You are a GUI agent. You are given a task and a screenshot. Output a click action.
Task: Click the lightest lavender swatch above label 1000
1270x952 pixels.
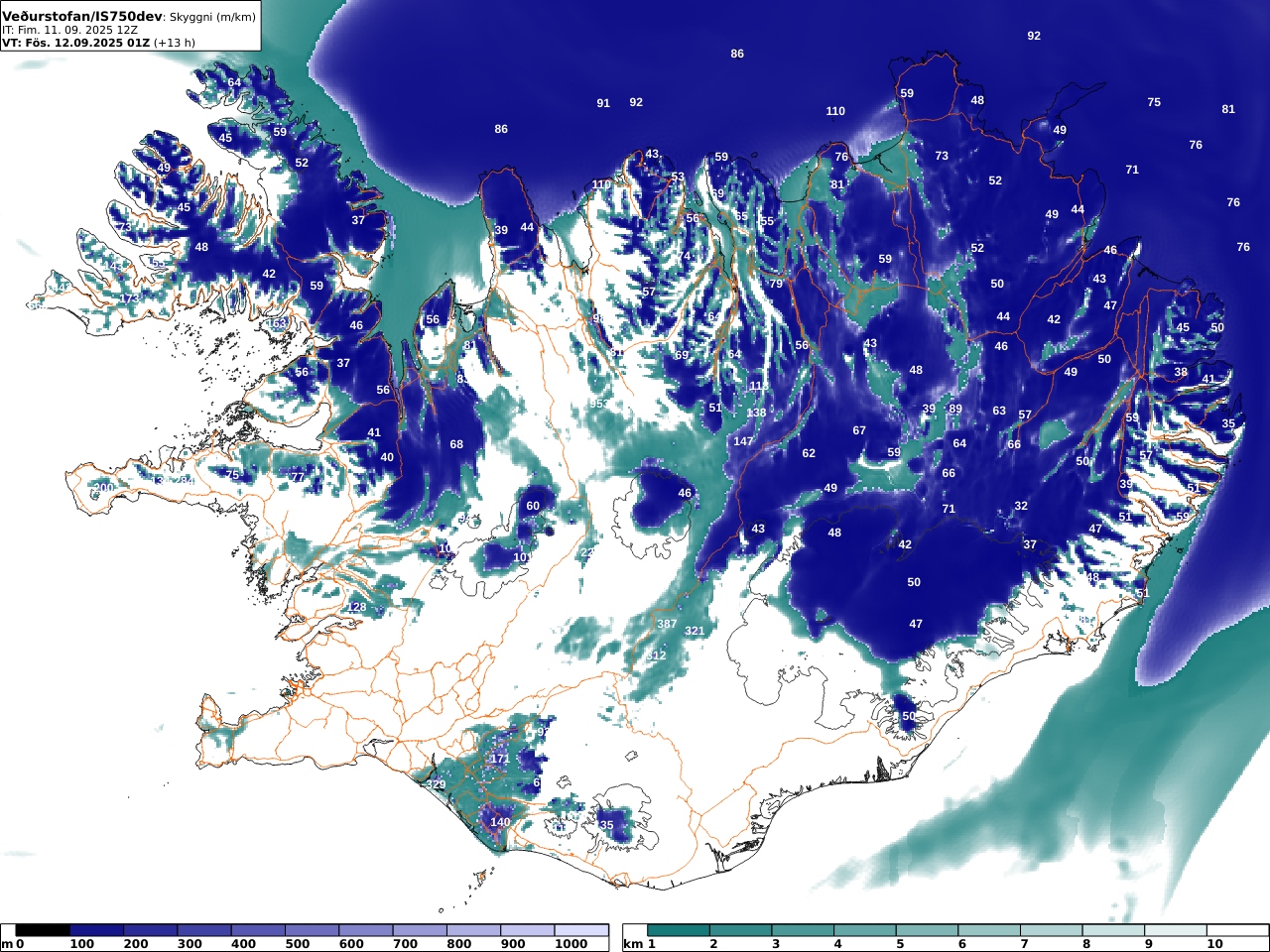(580, 930)
